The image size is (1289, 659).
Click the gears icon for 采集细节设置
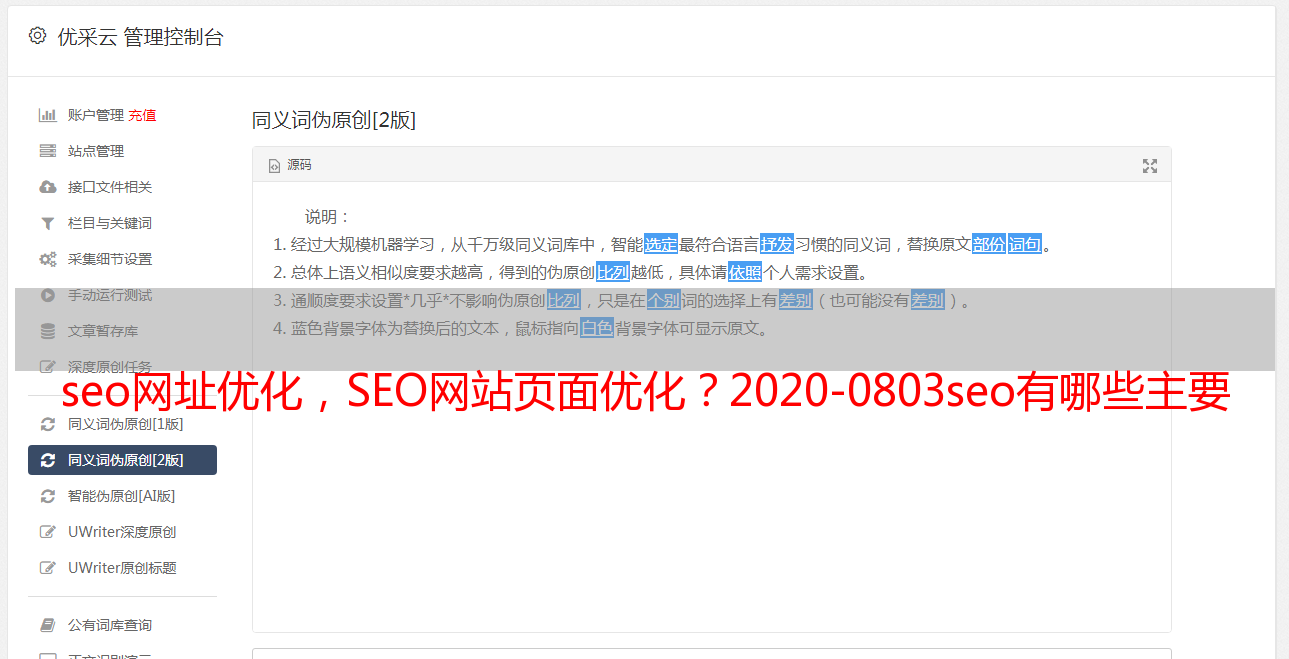click(47, 259)
